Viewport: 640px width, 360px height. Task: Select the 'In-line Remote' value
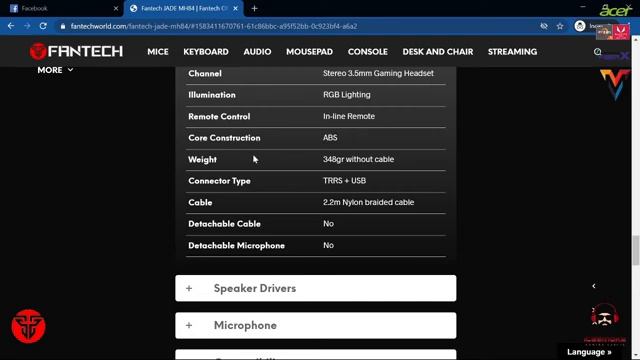click(x=349, y=116)
